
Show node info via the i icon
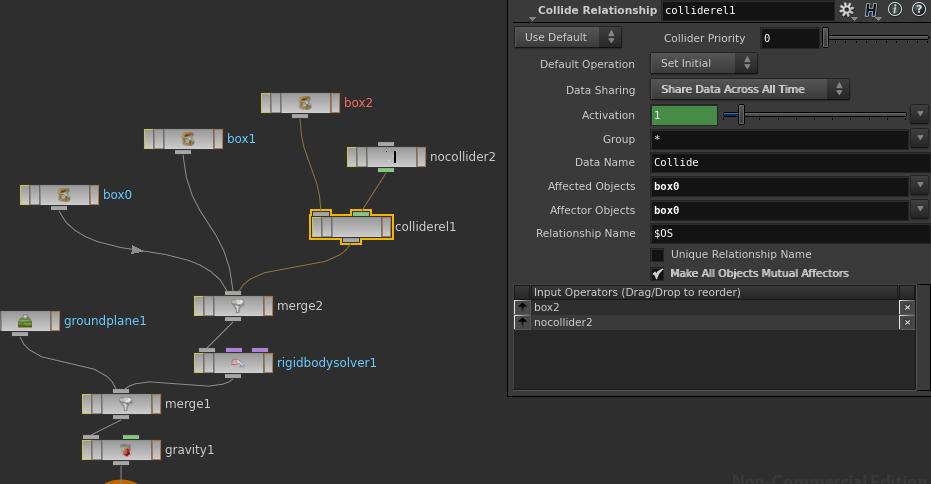[x=895, y=9]
